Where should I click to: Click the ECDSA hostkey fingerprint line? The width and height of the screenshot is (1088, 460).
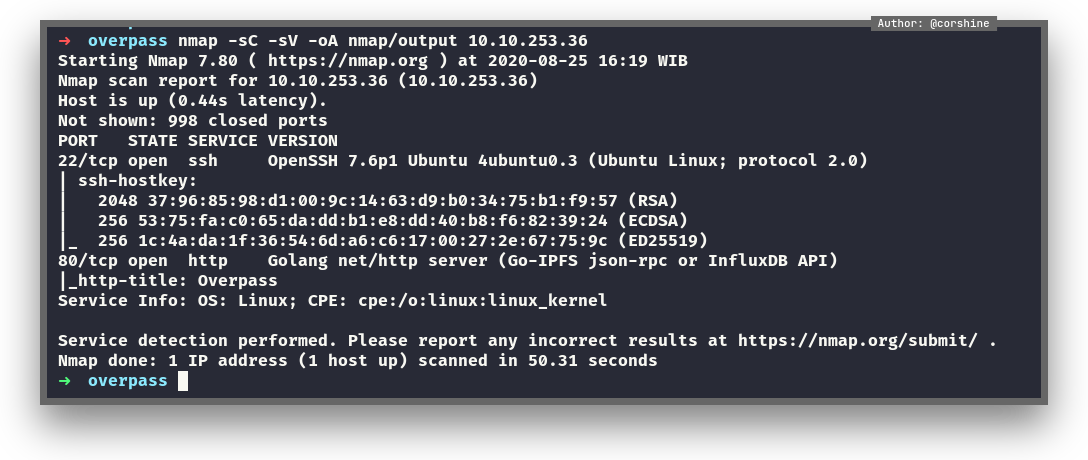[392, 221]
